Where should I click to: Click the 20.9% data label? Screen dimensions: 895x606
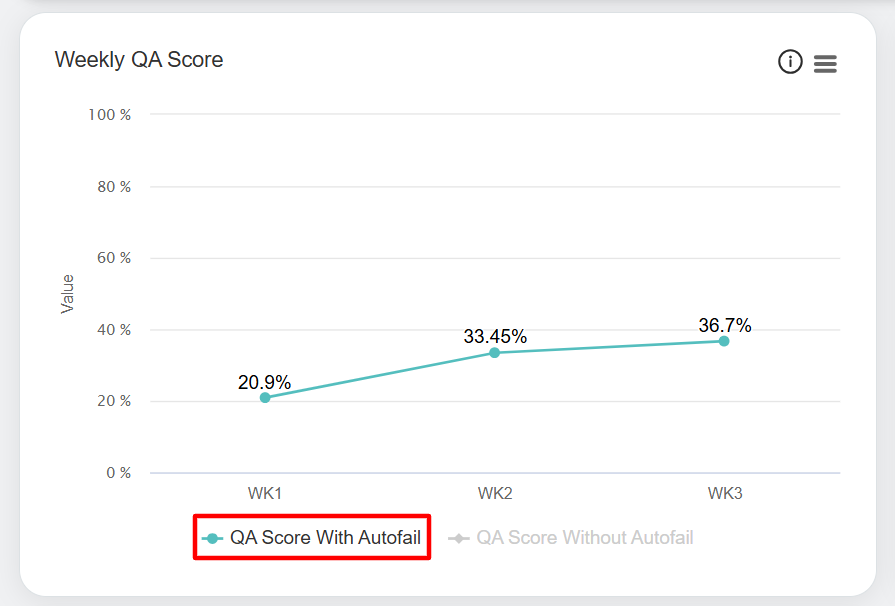click(265, 382)
